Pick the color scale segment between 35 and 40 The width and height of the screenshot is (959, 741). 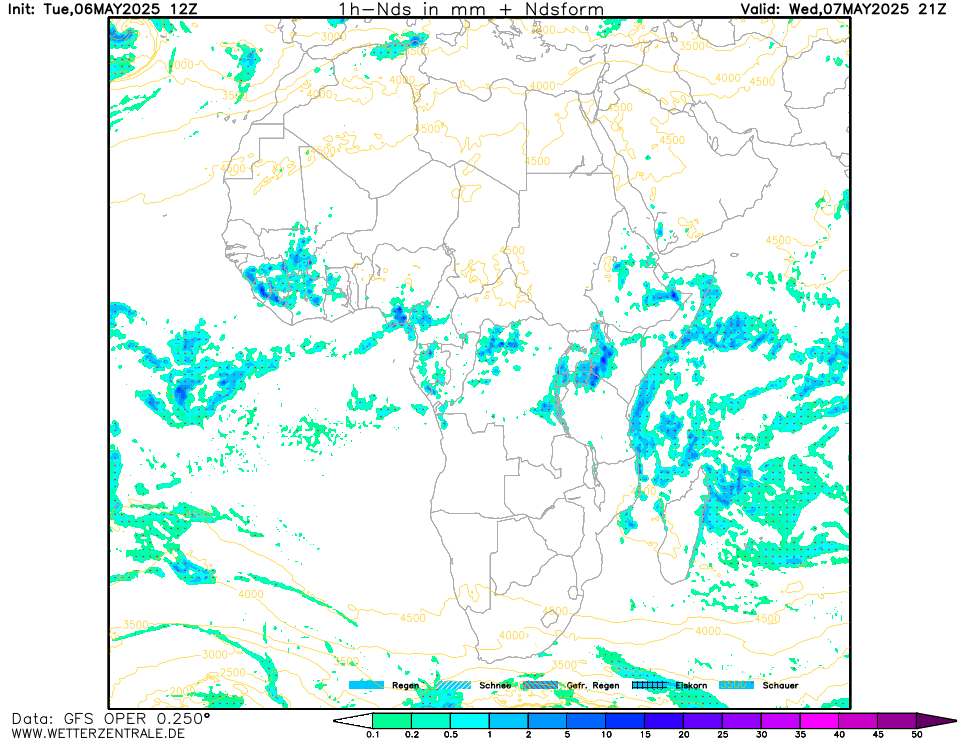click(x=820, y=720)
